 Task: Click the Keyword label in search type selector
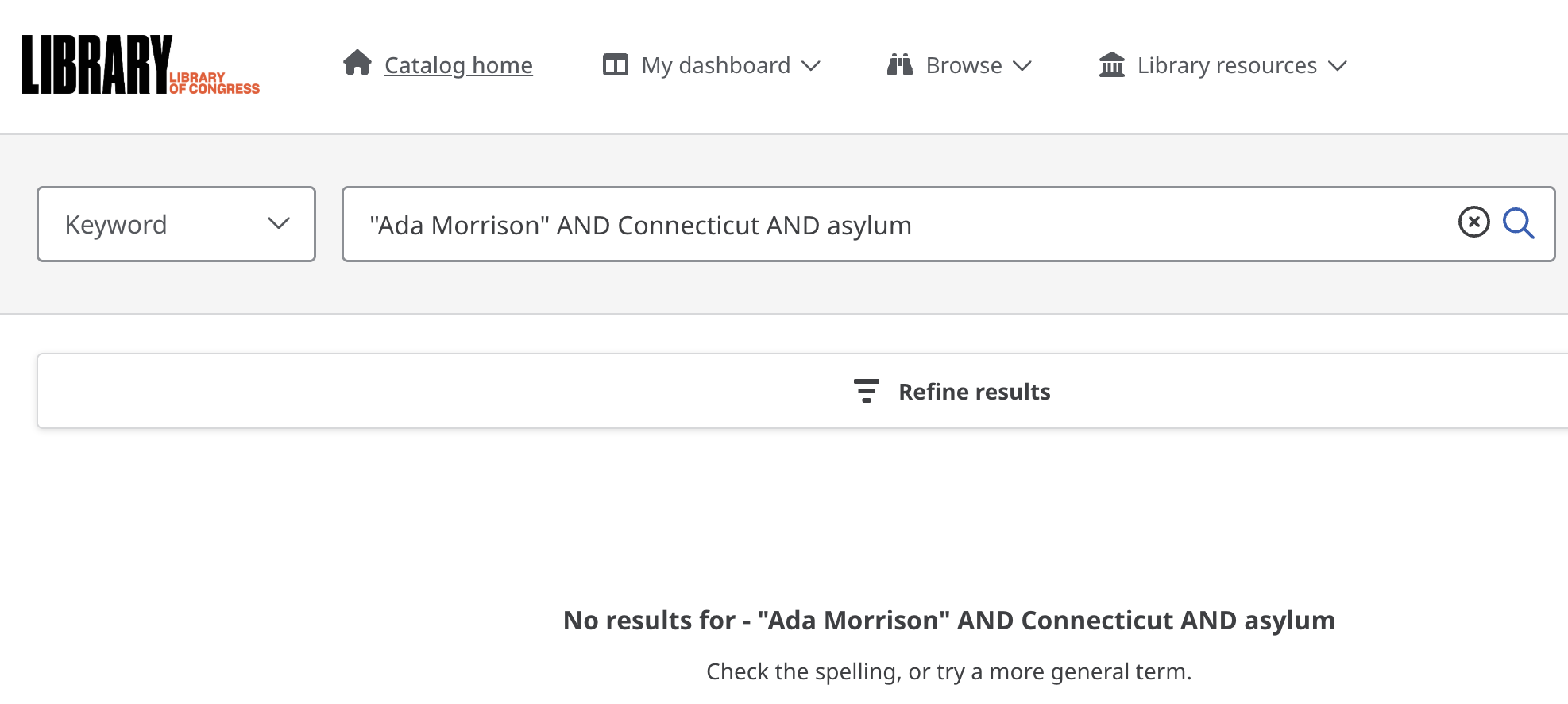pyautogui.click(x=116, y=225)
